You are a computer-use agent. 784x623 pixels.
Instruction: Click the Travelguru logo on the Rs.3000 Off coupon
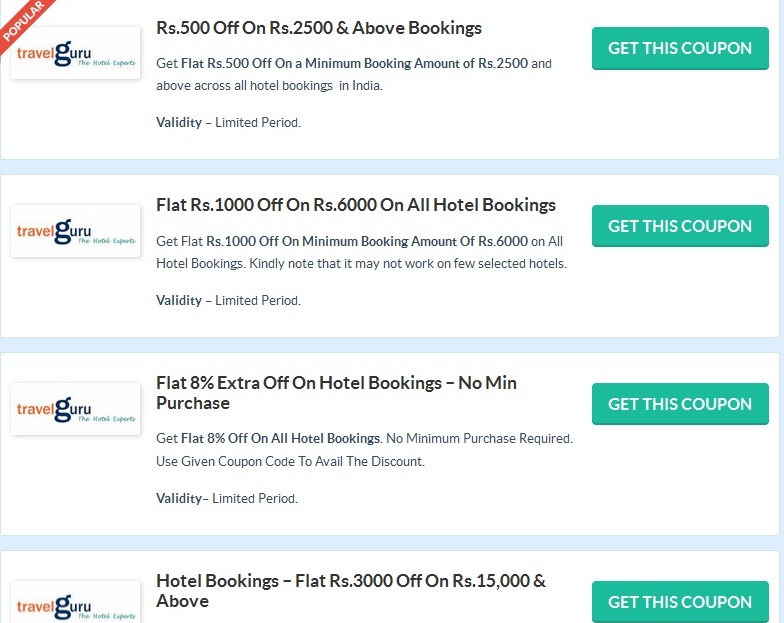point(76,602)
